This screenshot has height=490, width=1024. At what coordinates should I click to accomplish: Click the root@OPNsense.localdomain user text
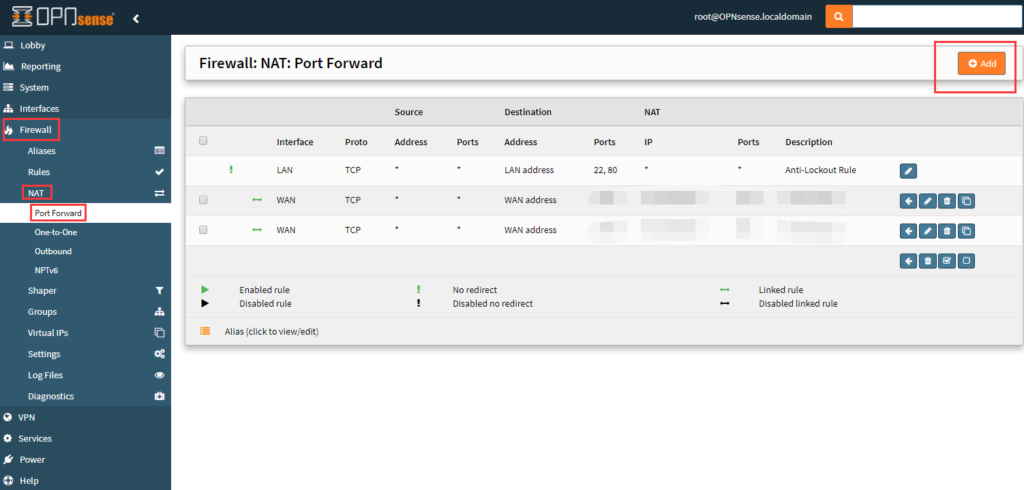pos(753,17)
